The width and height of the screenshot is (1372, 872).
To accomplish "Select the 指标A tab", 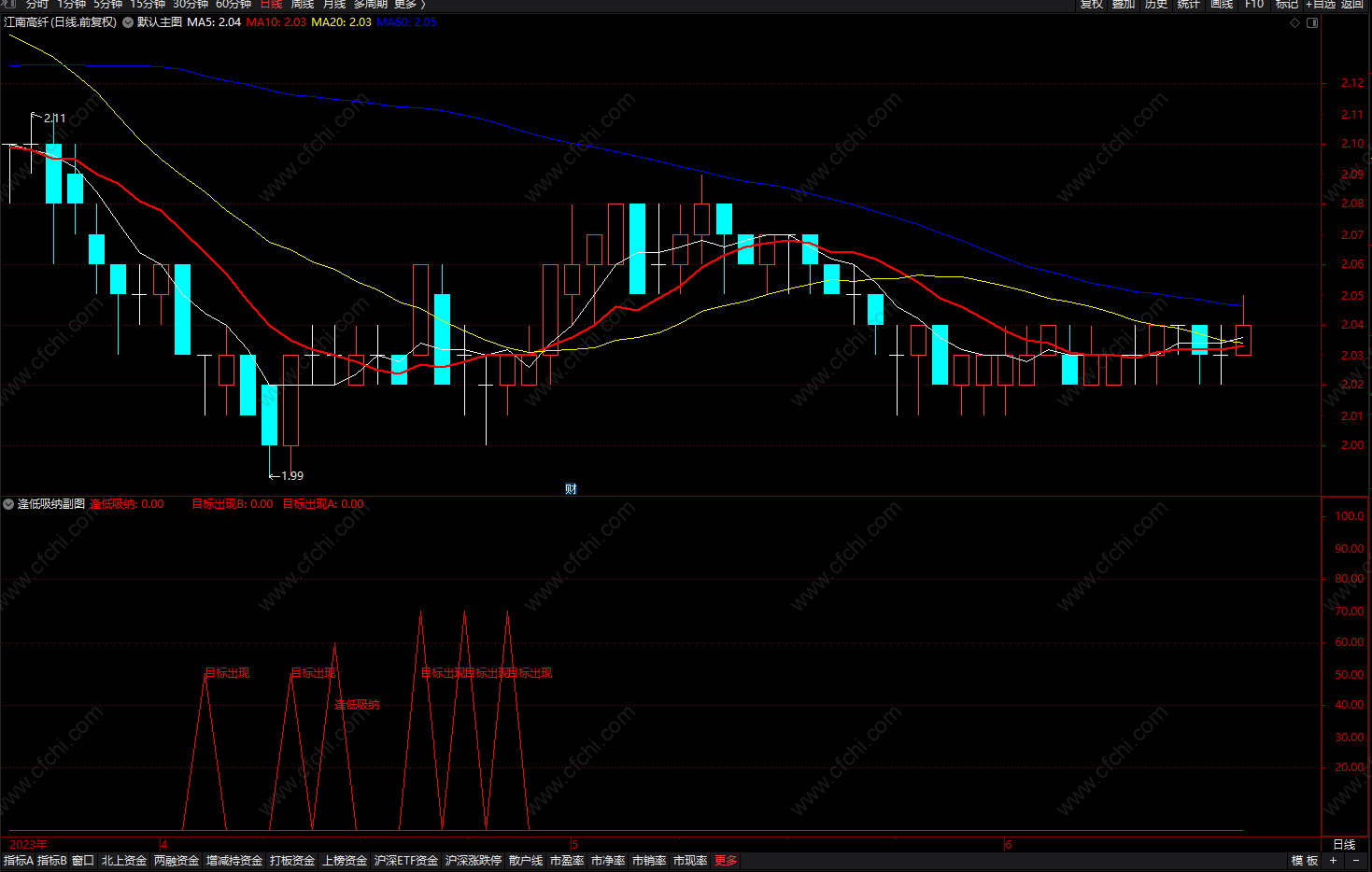I will pyautogui.click(x=19, y=861).
